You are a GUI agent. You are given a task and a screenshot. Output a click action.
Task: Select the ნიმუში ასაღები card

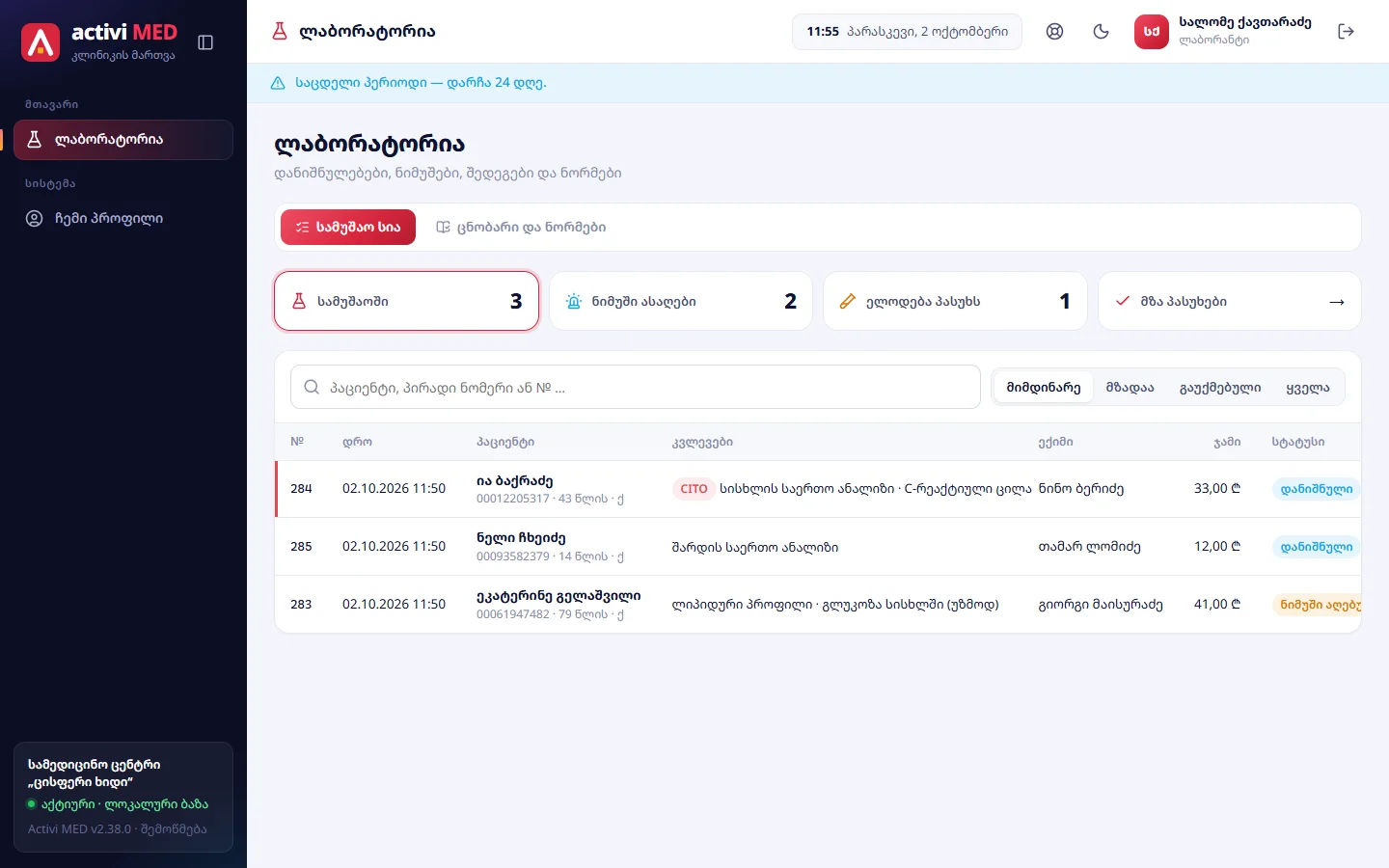coord(681,301)
